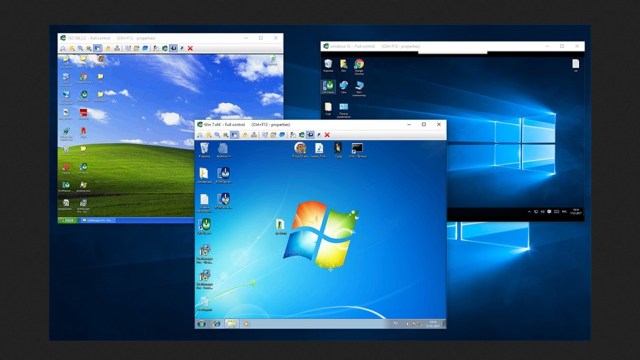Click the yellow star icon in Win 7 window toolbar
Image resolution: width=640 pixels, height=360 pixels.
pos(209,135)
